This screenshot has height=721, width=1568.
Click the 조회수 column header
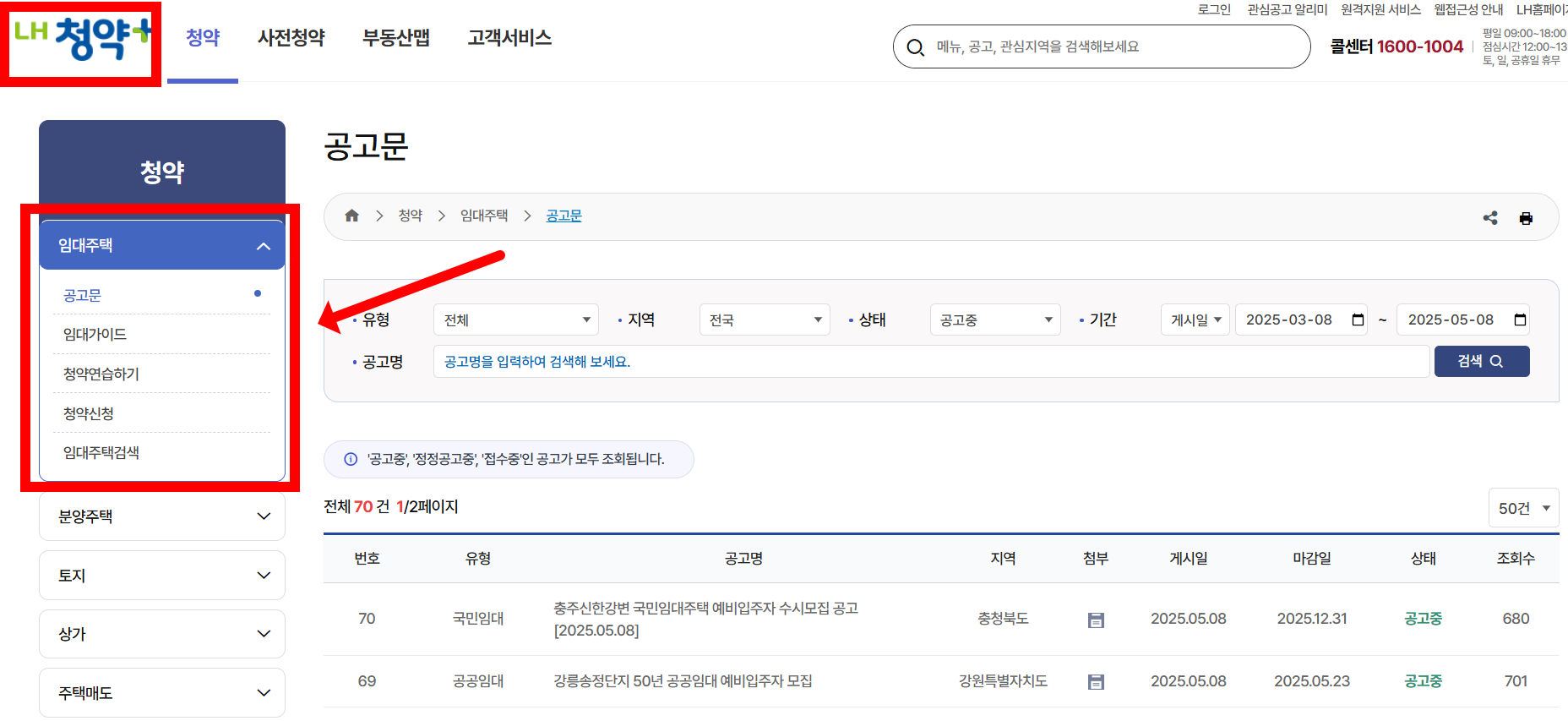click(1516, 559)
